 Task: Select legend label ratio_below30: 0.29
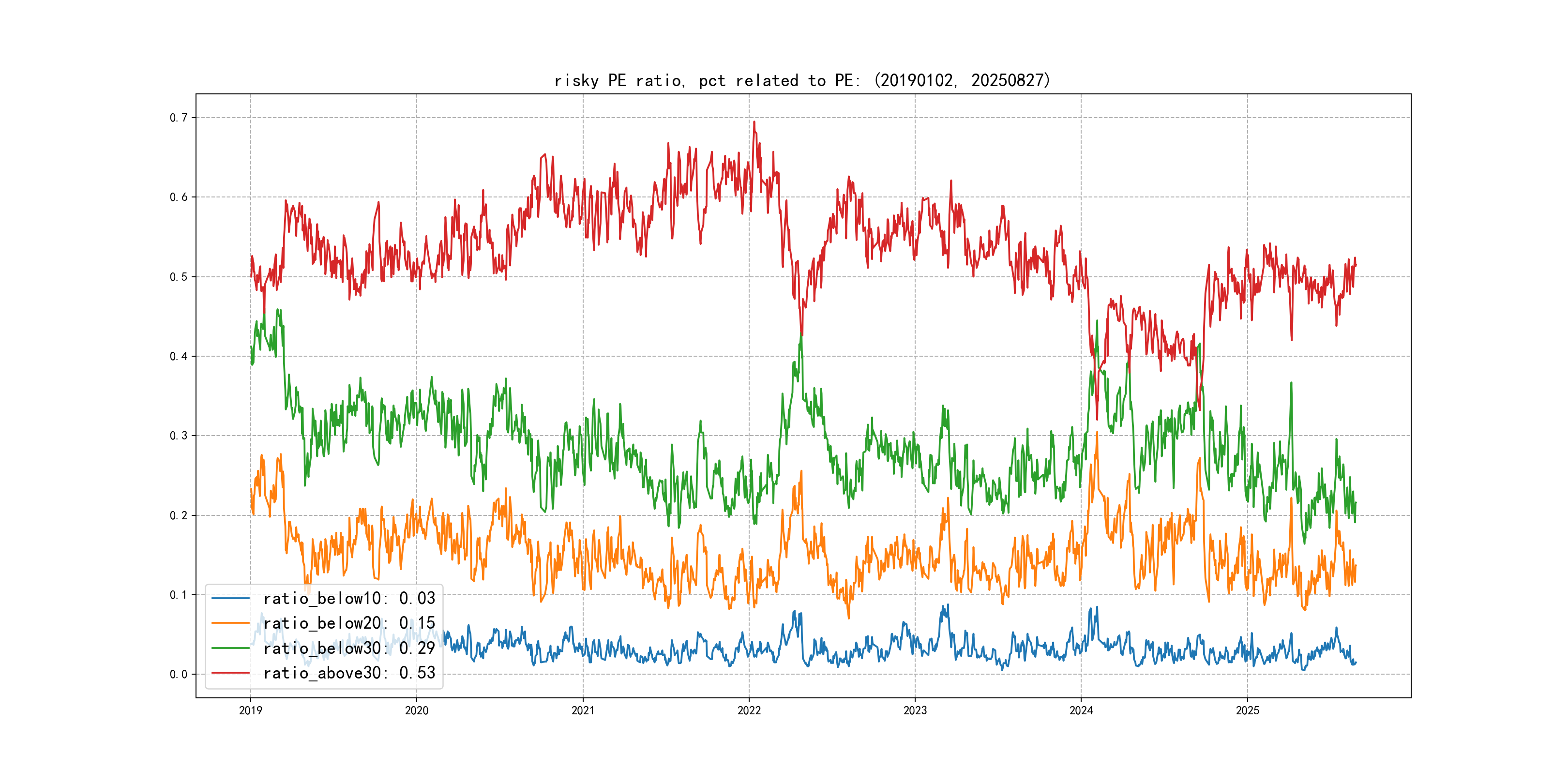[x=349, y=648]
